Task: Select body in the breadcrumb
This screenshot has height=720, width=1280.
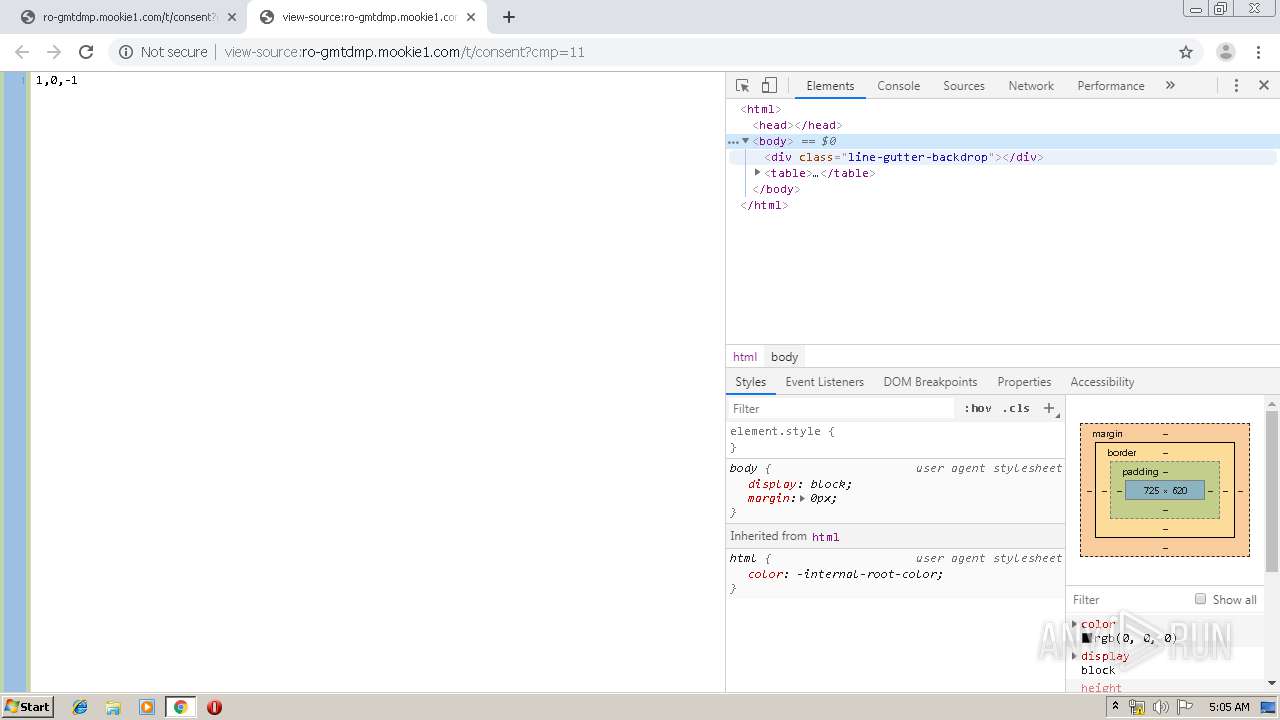Action: tap(784, 357)
